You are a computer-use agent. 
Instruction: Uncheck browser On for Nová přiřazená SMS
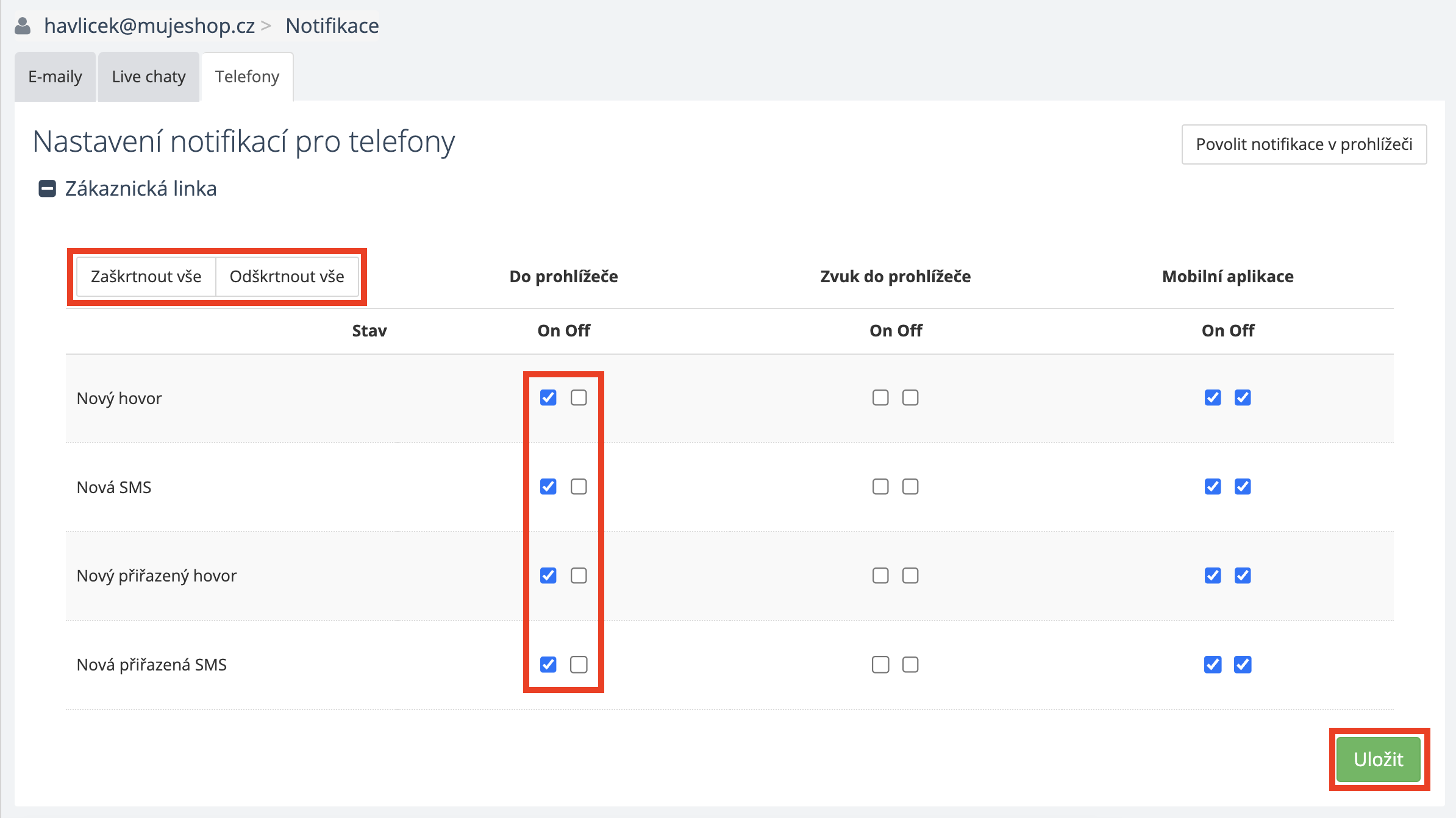[548, 665]
